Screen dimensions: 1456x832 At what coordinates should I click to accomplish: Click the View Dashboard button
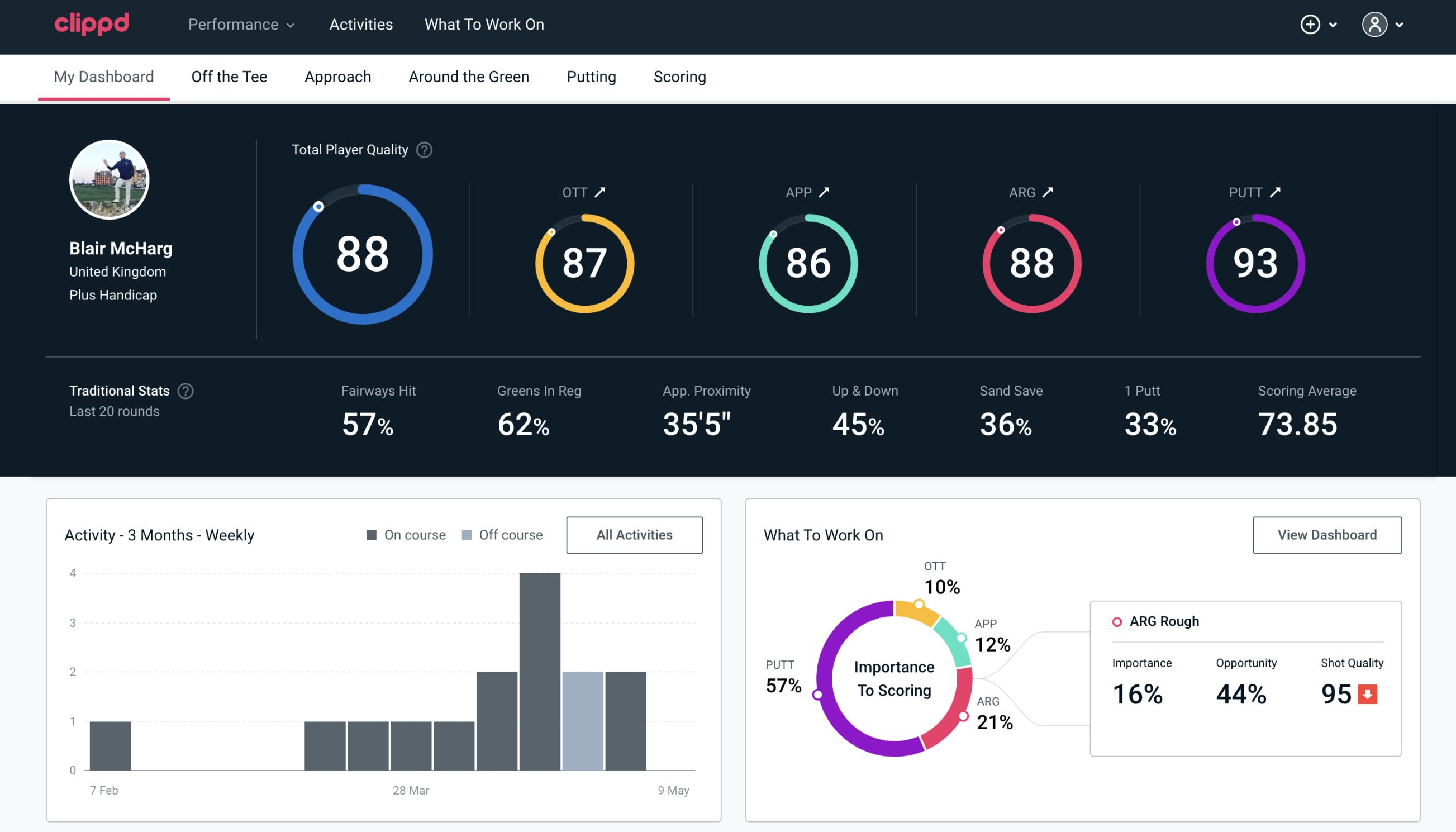1328,534
